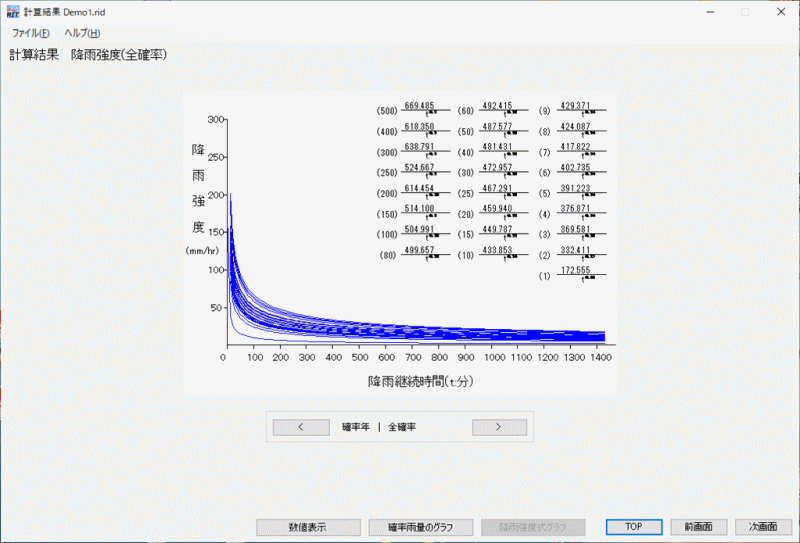The image size is (800, 543).
Task: Go back with the 前画面 button
Action: coord(698,527)
